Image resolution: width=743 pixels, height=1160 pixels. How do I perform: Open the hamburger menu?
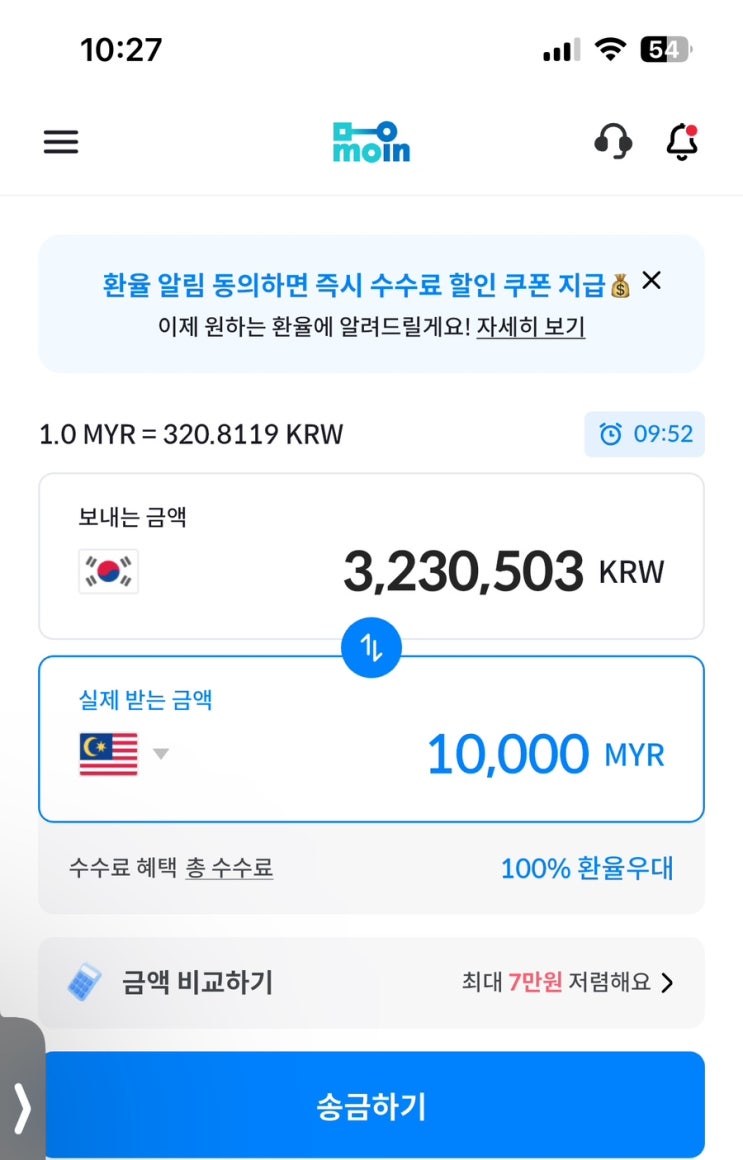[61, 142]
